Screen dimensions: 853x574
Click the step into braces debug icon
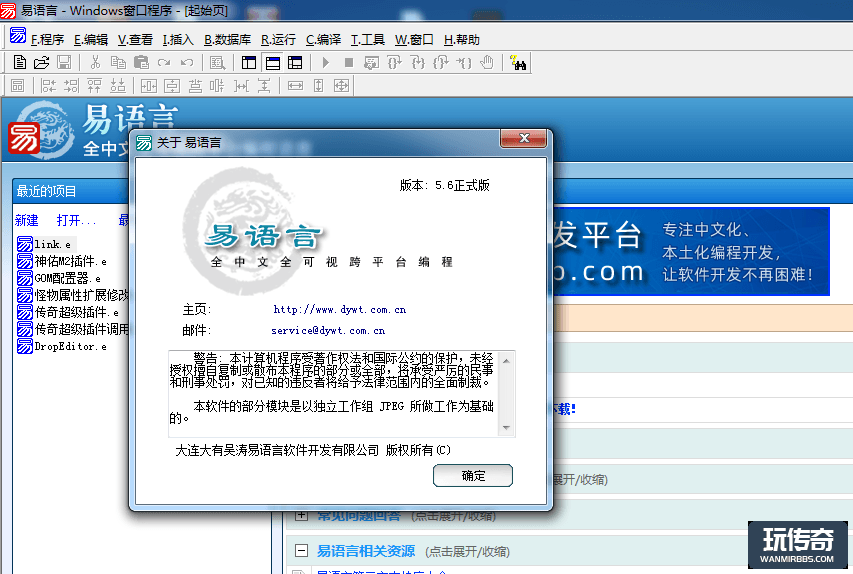[x=418, y=63]
